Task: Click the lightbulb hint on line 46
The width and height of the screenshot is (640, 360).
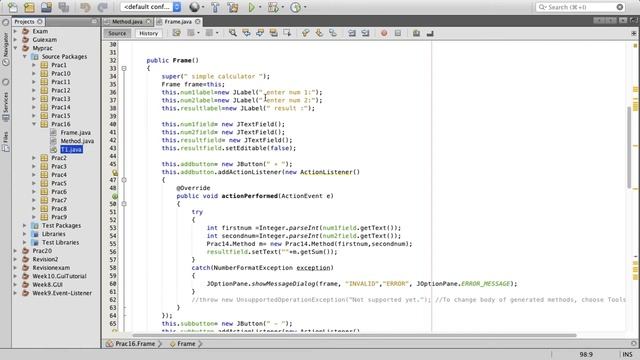Action: click(115, 172)
